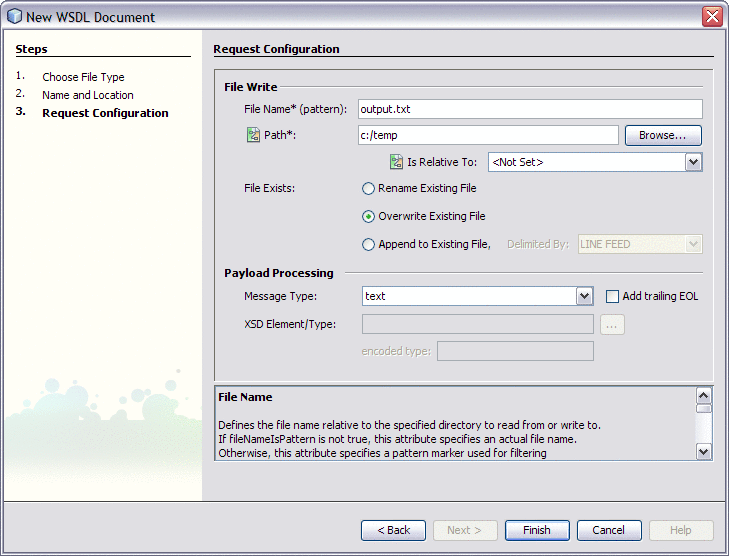Click the disabled Next button
The image size is (729, 556).
point(465,530)
